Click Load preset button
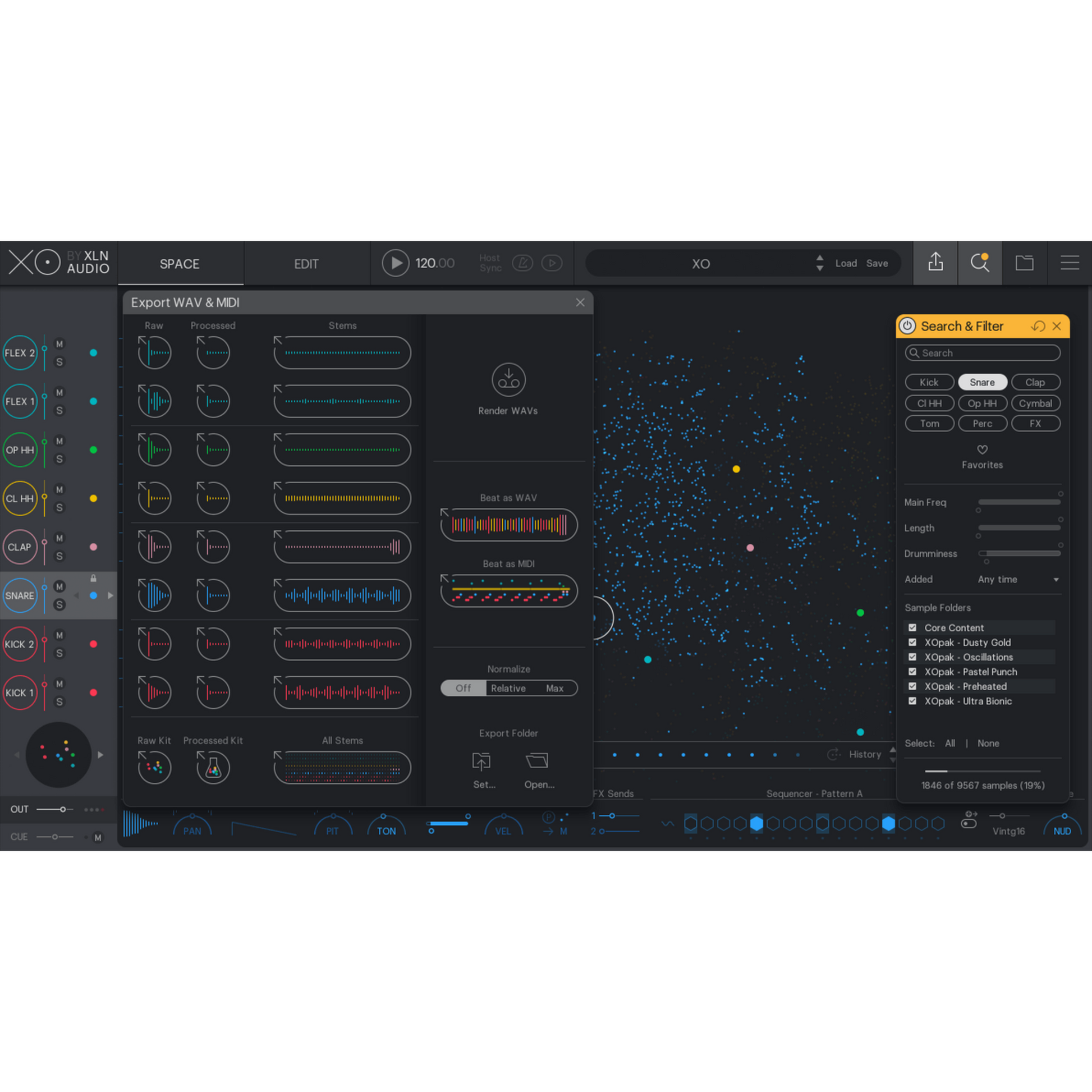 pyautogui.click(x=846, y=263)
